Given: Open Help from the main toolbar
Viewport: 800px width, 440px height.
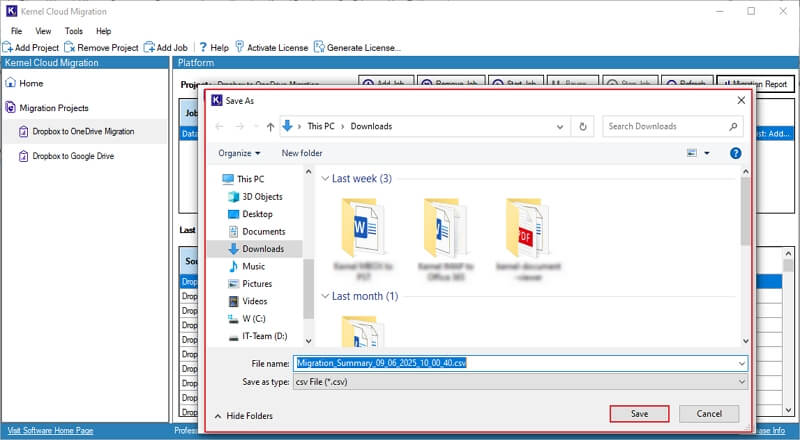Looking at the screenshot, I should [214, 47].
